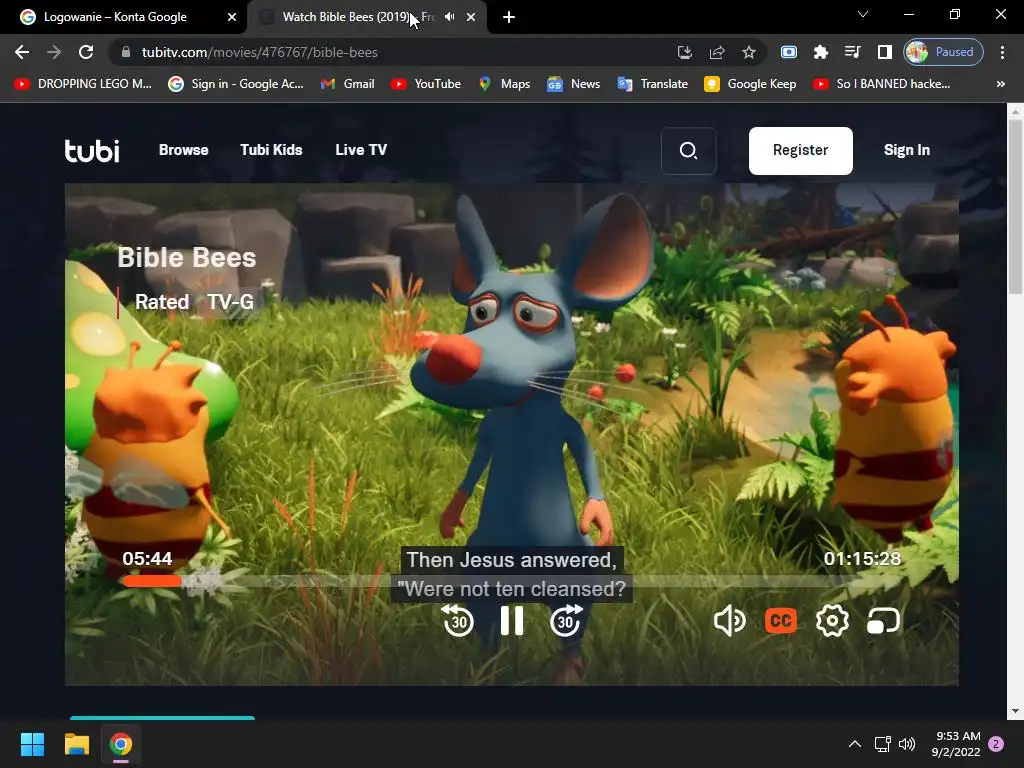This screenshot has height=768, width=1024.
Task: Open the Maps bookmark
Action: pyautogui.click(x=504, y=84)
